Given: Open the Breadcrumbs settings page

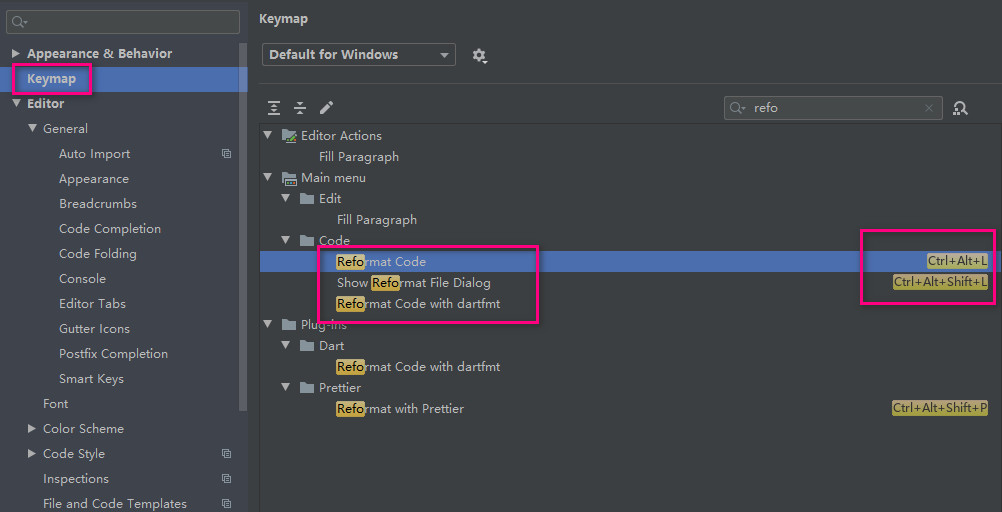Looking at the screenshot, I should [x=98, y=204].
